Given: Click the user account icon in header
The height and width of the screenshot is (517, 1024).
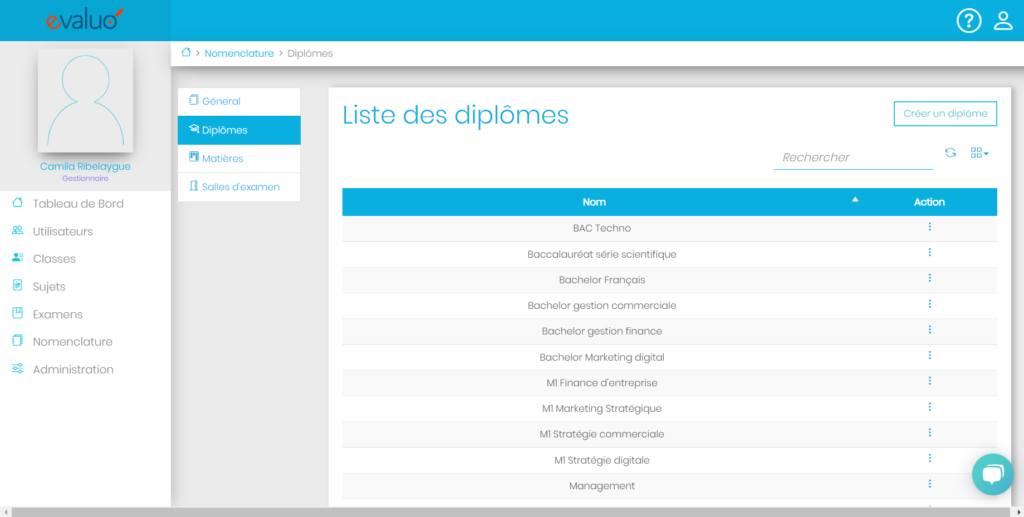Looking at the screenshot, I should [x=1003, y=20].
